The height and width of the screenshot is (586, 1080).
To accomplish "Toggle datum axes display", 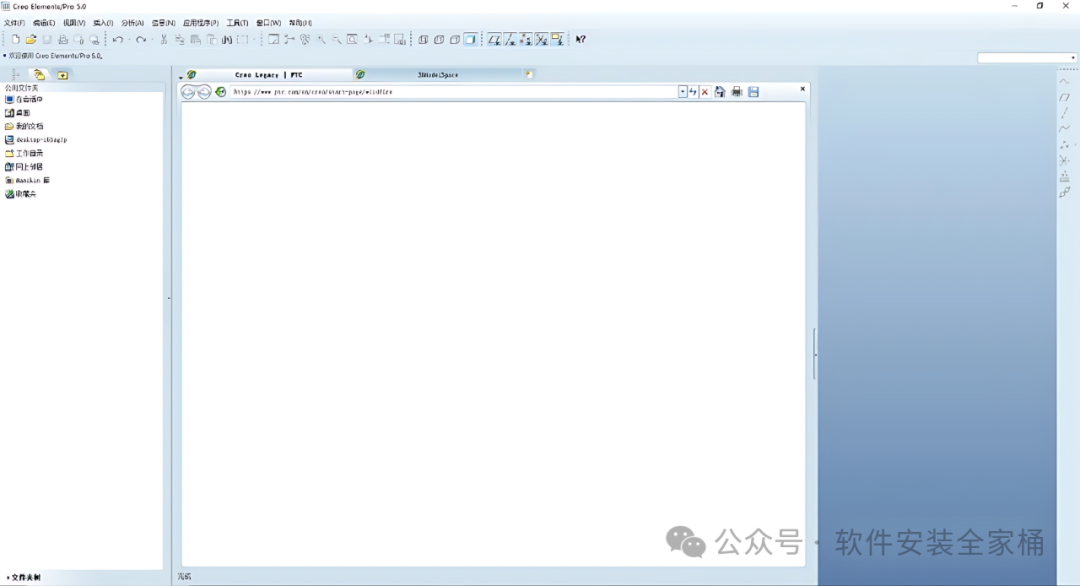I will coord(510,39).
